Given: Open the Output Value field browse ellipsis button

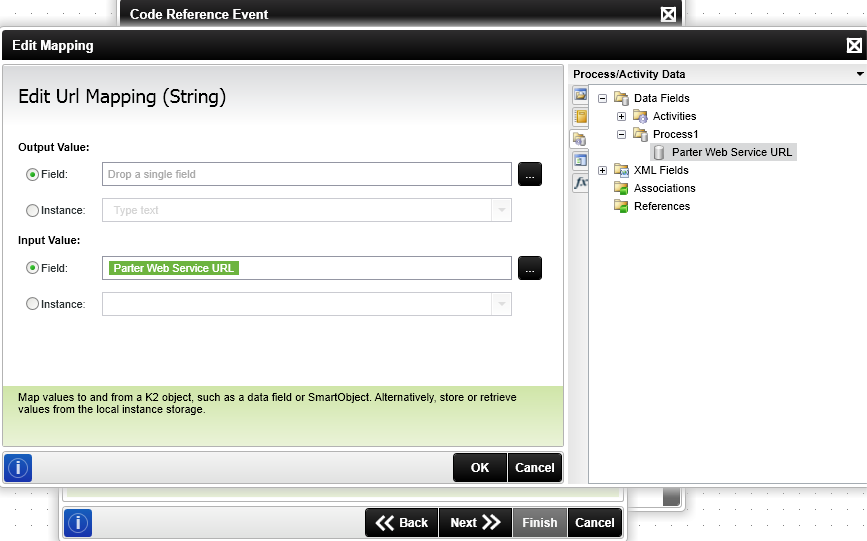Looking at the screenshot, I should click(x=530, y=174).
